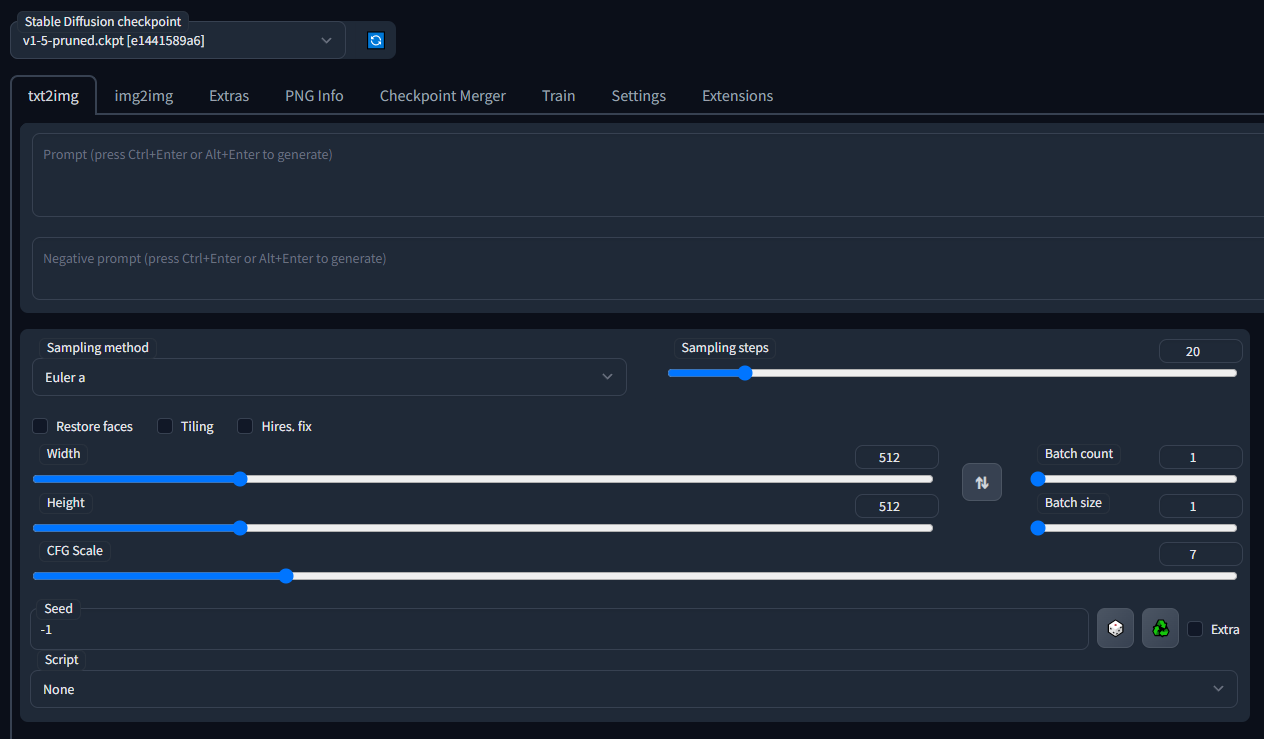Click the CFG Scale number field

pos(1201,554)
